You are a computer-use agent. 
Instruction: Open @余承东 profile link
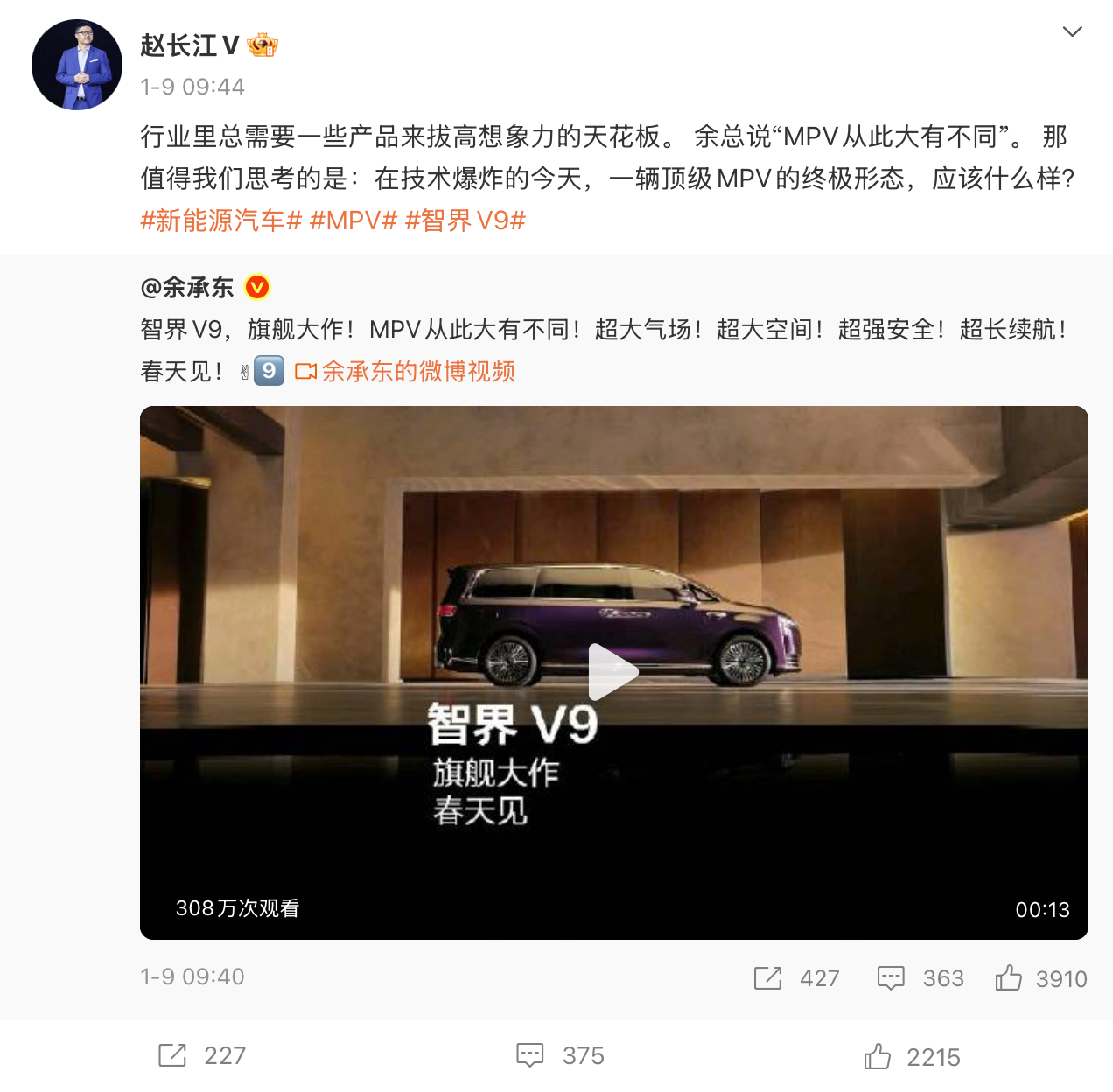pyautogui.click(x=187, y=287)
